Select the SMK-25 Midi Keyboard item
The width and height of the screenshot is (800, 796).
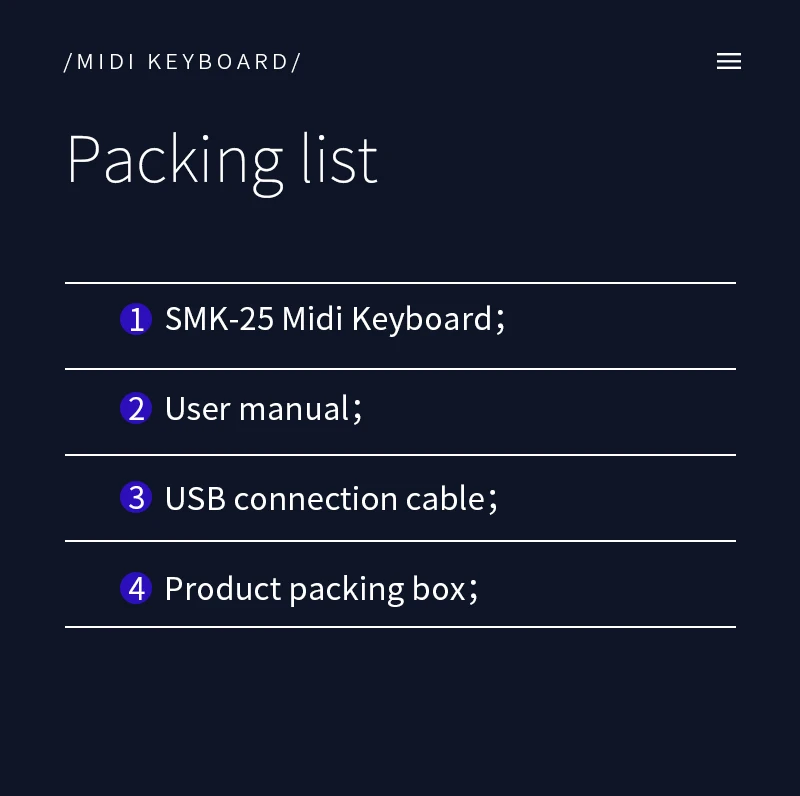pyautogui.click(x=328, y=319)
